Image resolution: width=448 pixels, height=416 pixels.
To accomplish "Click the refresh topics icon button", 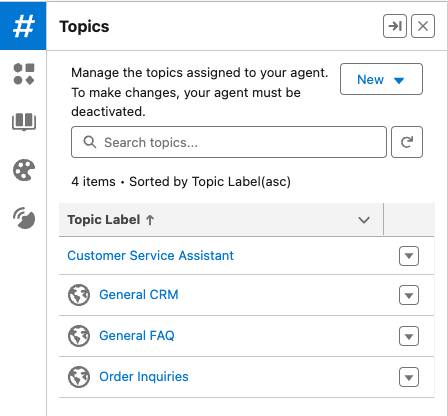I will [407, 142].
